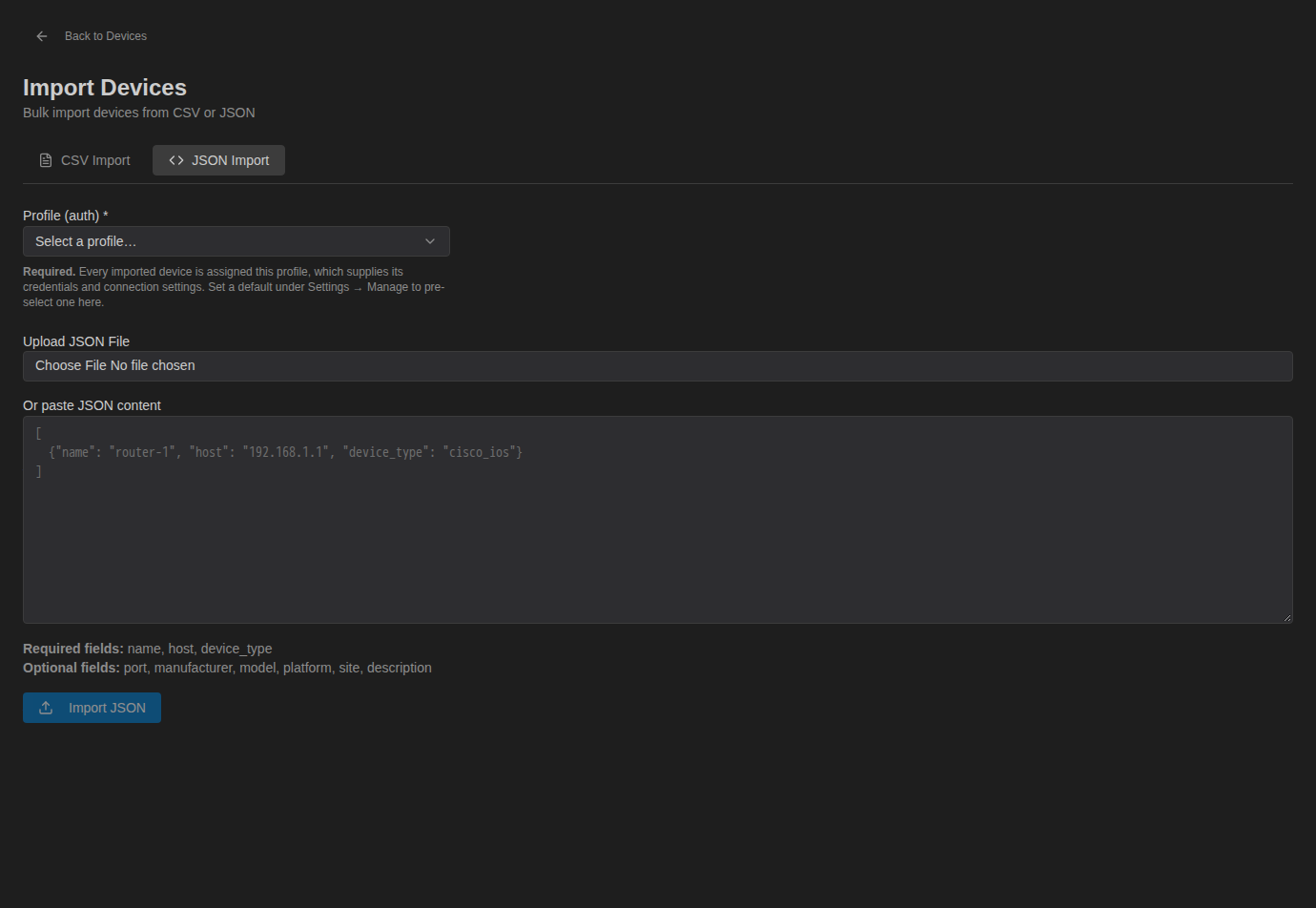
Task: Switch to the CSV Import tab
Action: click(x=84, y=160)
